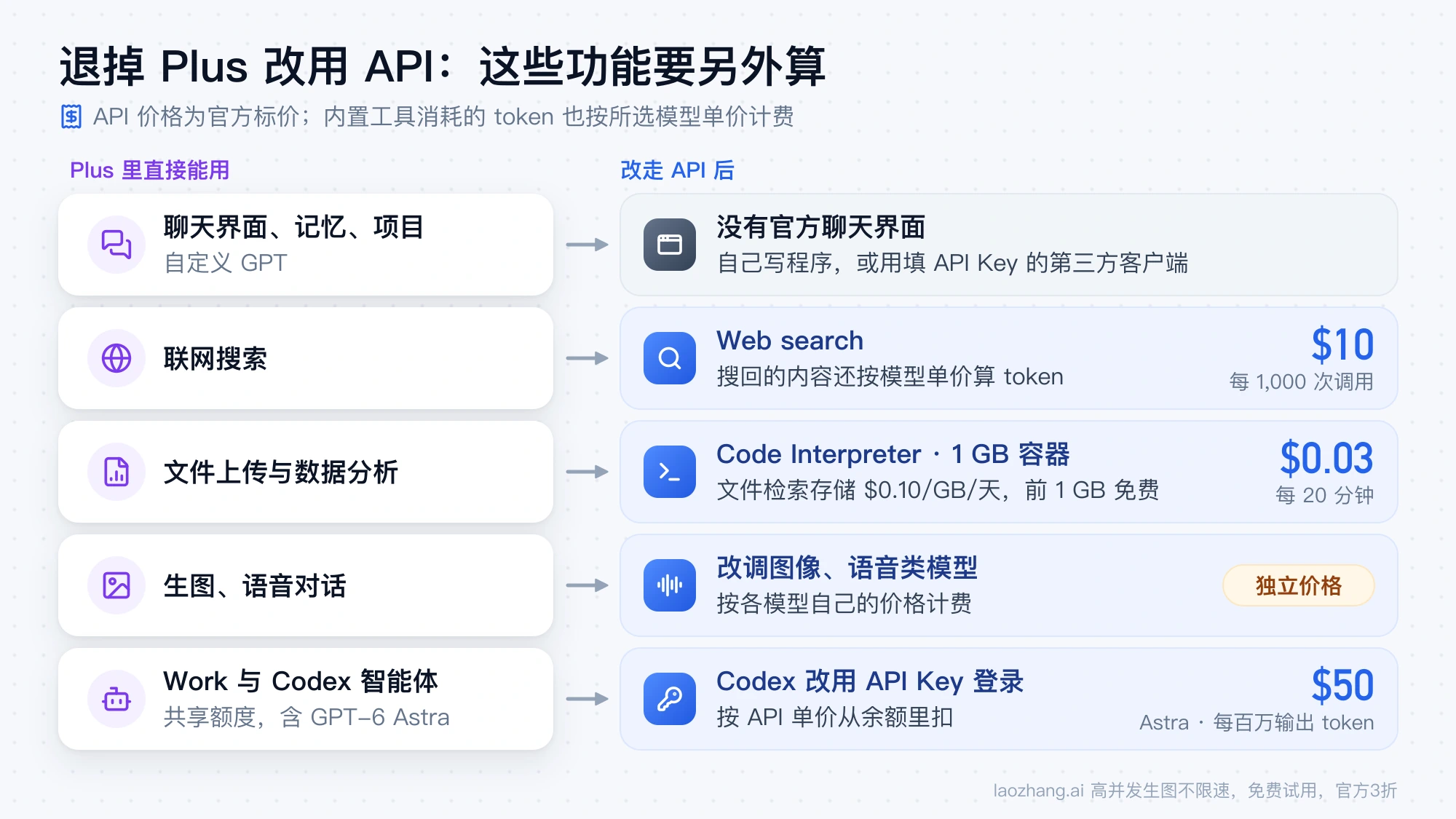
Task: Click the 自定义 GPT subtext
Action: [226, 263]
